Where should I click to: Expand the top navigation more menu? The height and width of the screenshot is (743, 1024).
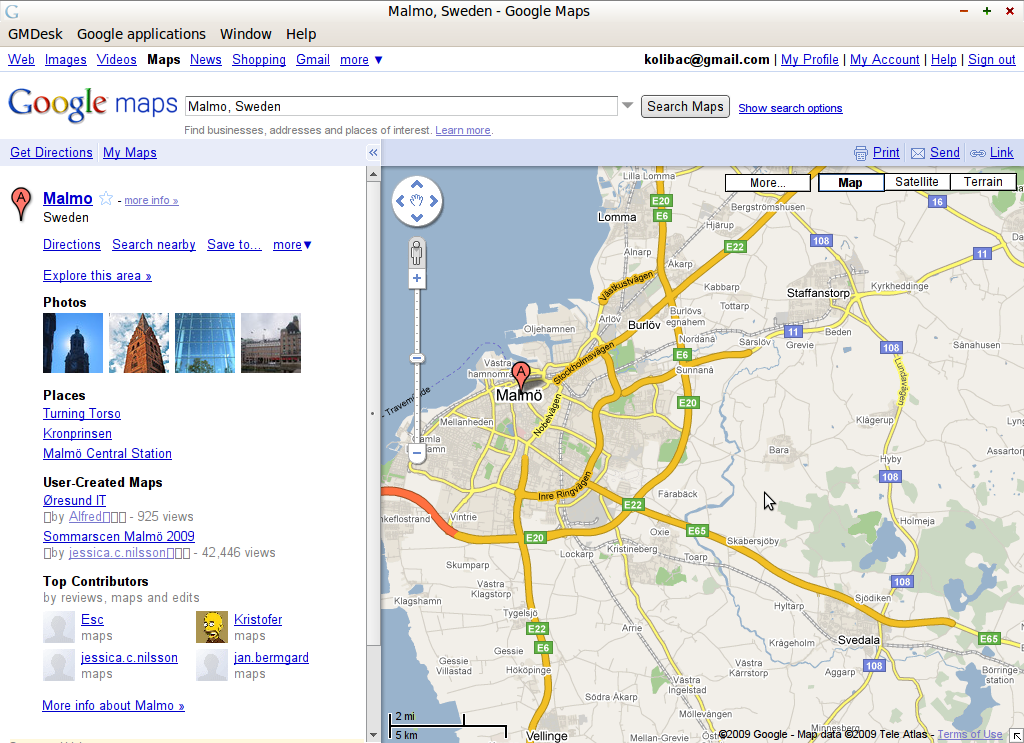[361, 59]
